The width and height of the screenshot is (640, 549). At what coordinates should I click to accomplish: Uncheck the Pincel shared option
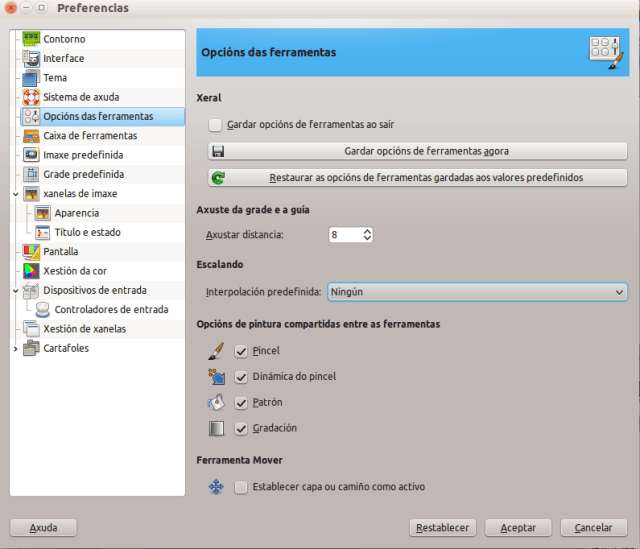point(241,351)
